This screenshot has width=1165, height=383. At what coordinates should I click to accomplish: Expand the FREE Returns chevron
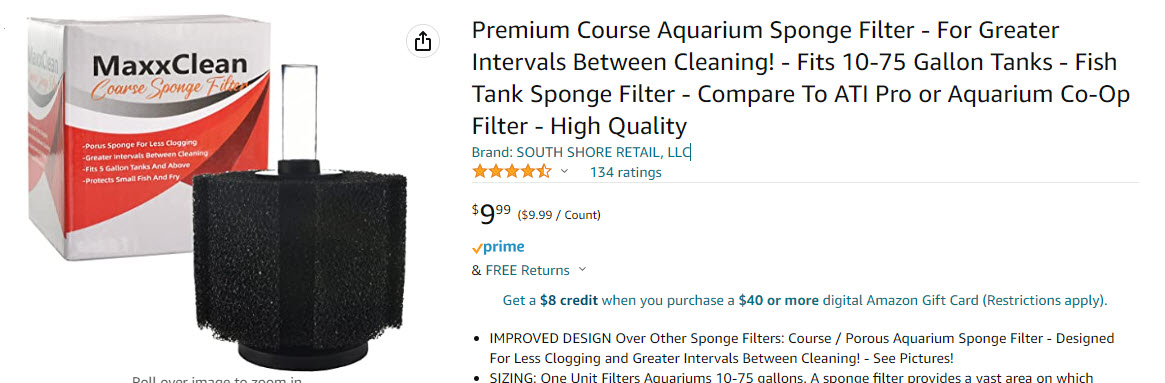click(582, 269)
